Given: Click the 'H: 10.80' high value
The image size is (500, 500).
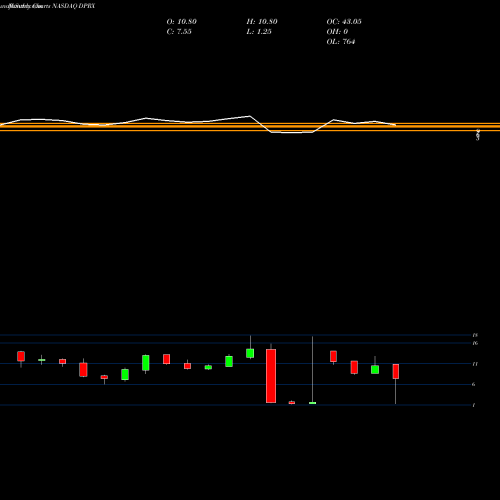Looking at the screenshot, I should click(x=262, y=22).
